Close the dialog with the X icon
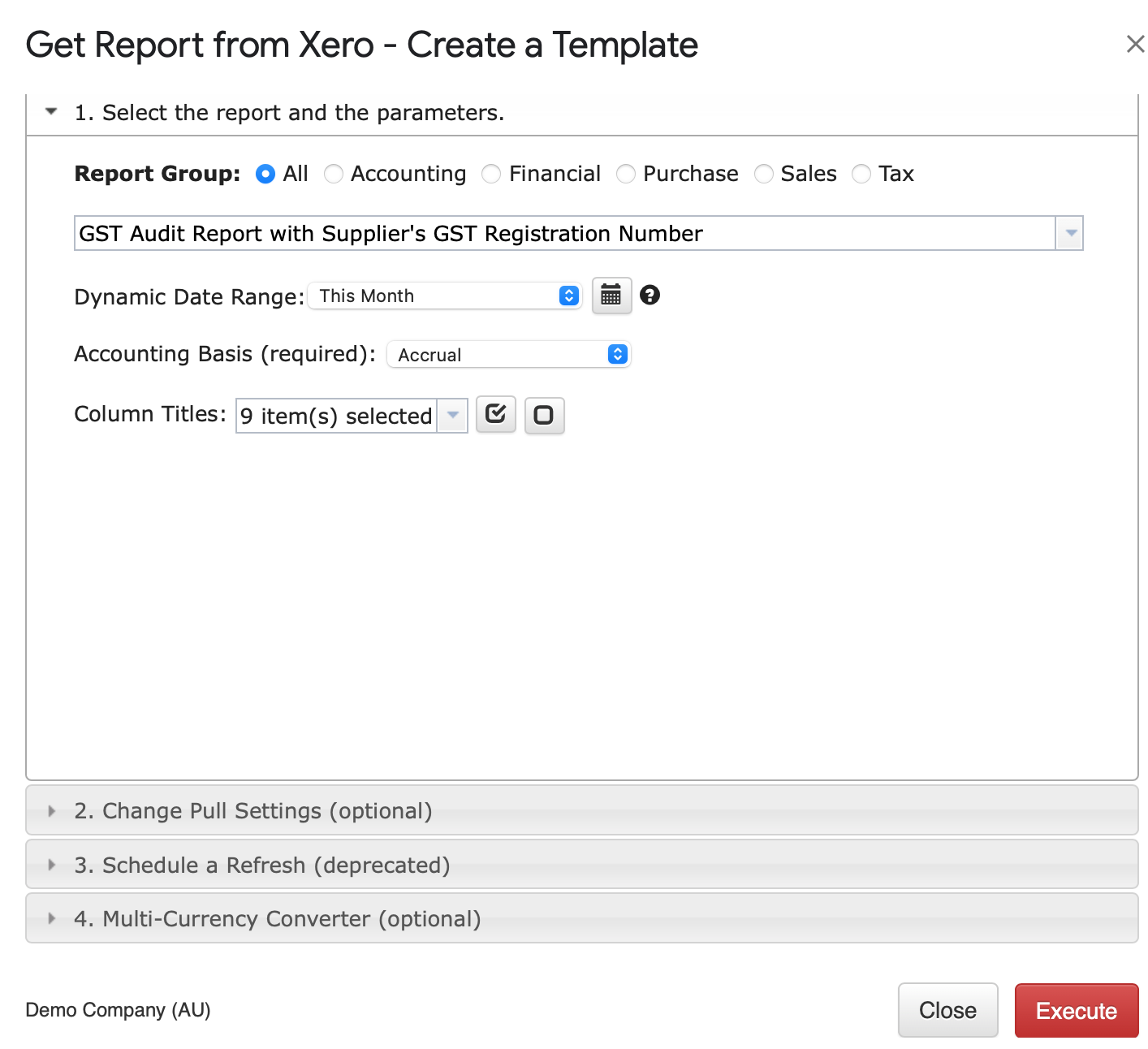 [x=1135, y=44]
